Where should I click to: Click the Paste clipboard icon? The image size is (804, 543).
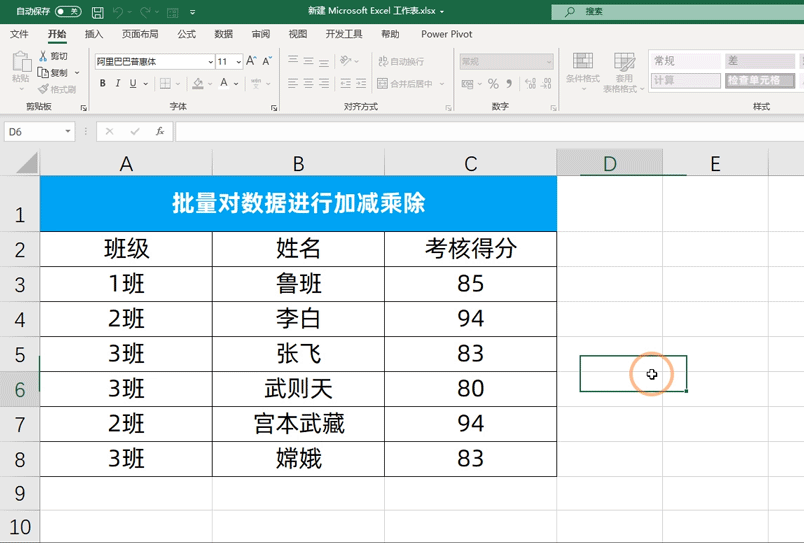pyautogui.click(x=21, y=62)
